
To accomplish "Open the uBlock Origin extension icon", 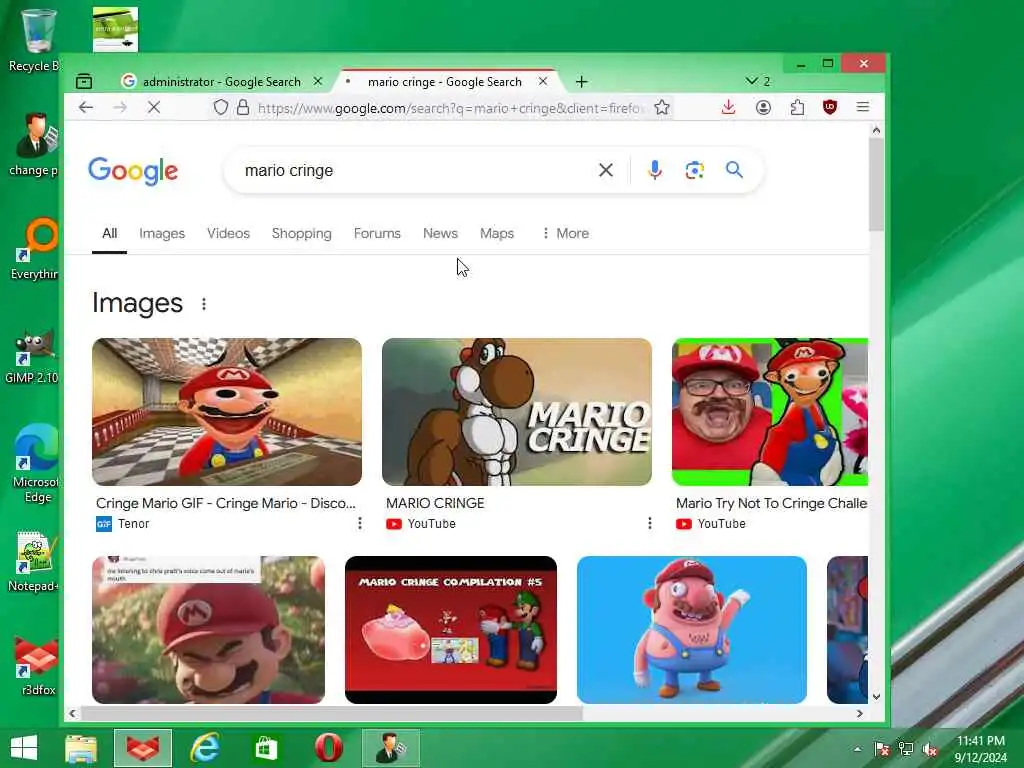I will pos(830,107).
